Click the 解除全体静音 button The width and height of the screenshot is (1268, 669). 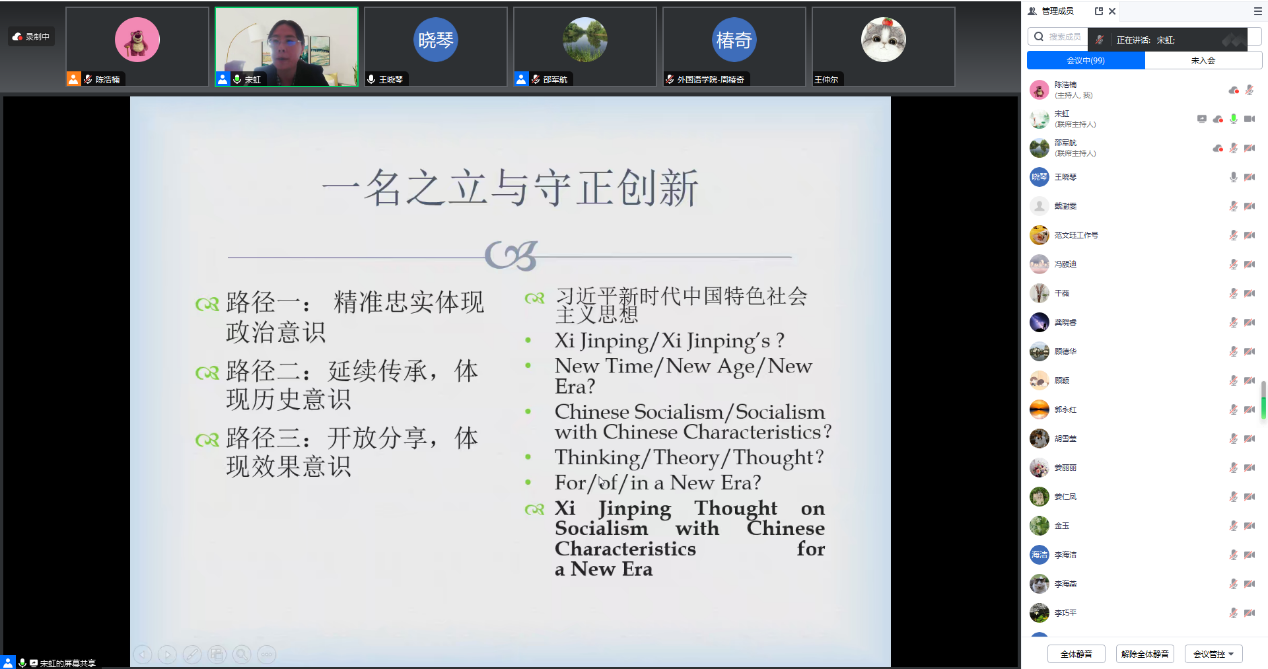1145,654
